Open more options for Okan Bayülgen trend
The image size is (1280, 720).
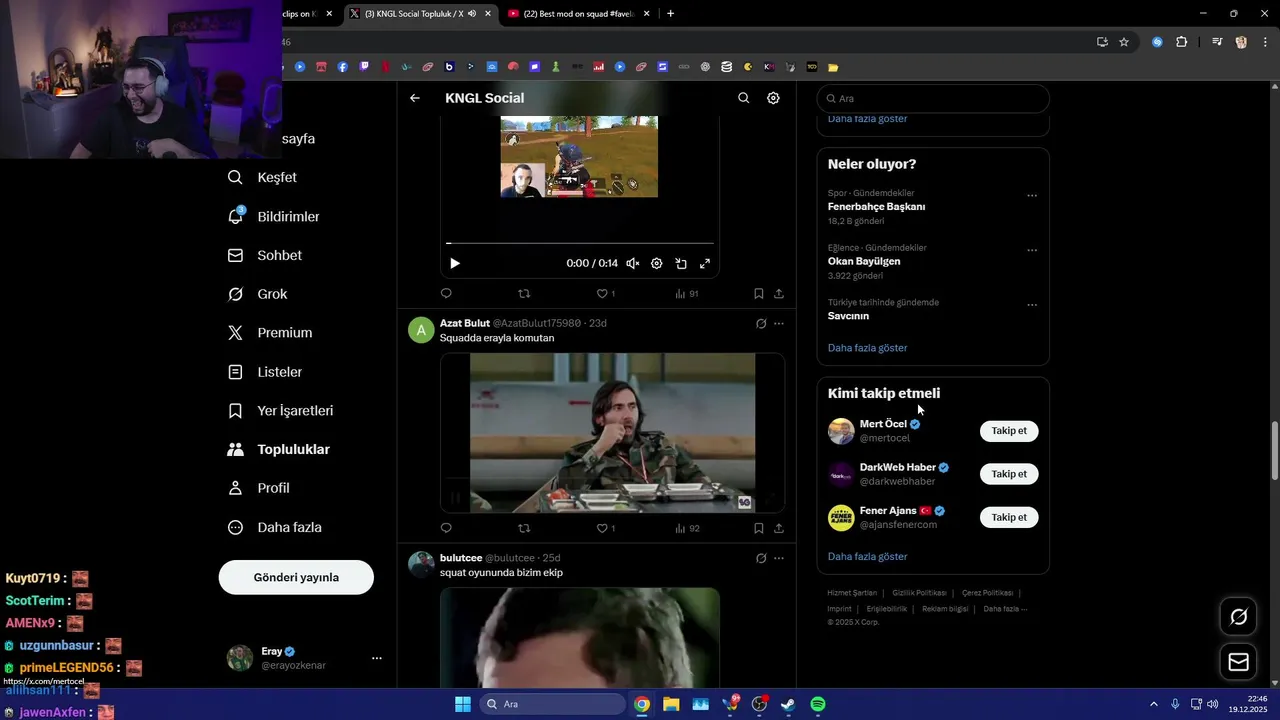coord(1032,250)
